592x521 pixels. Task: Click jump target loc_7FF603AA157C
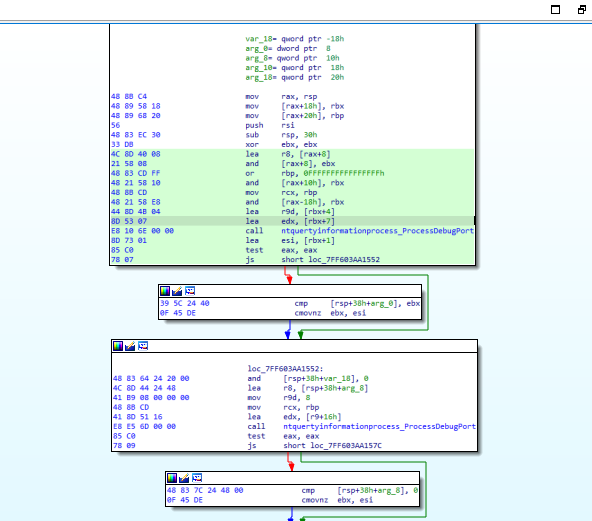click(x=346, y=445)
